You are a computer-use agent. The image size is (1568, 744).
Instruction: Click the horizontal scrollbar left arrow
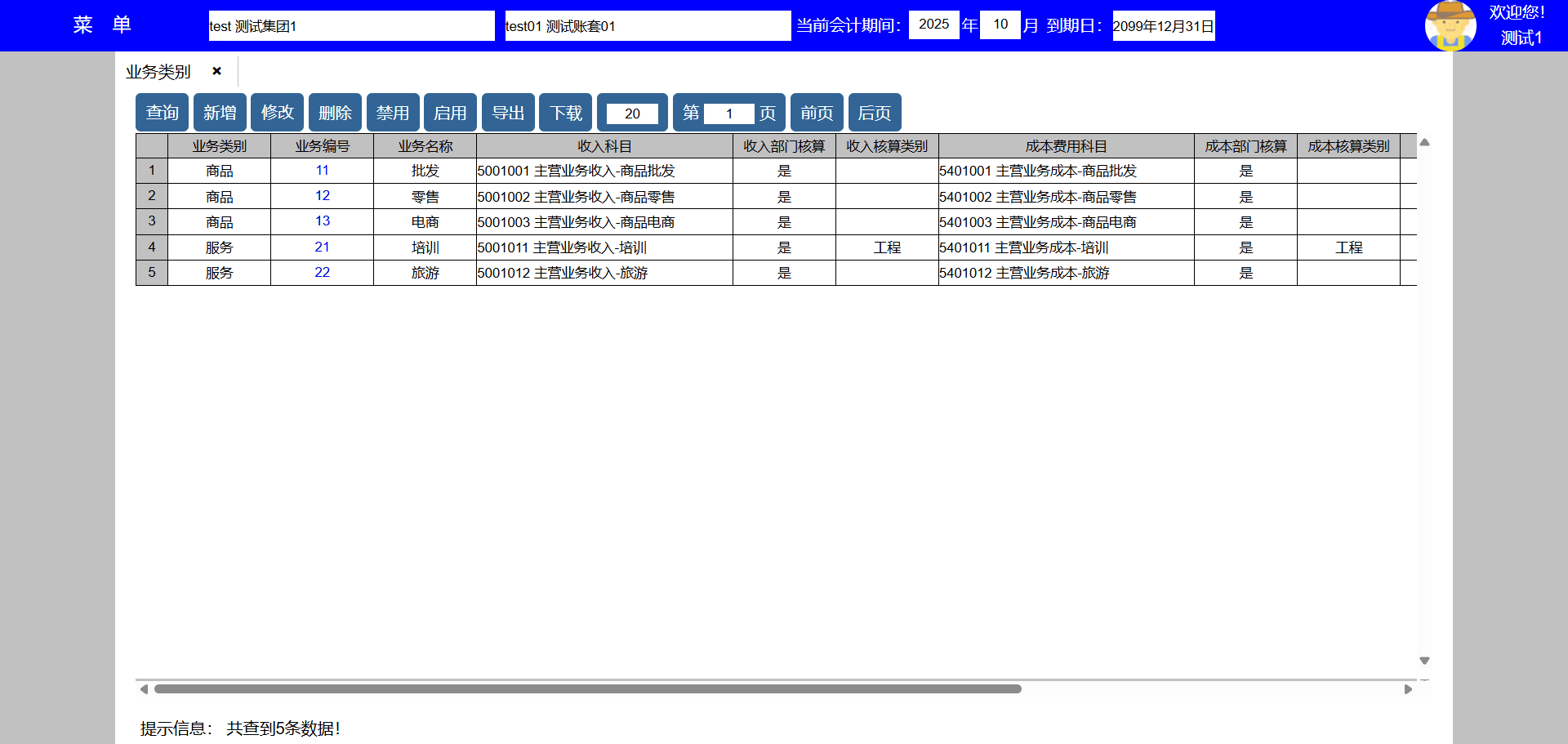coord(144,689)
